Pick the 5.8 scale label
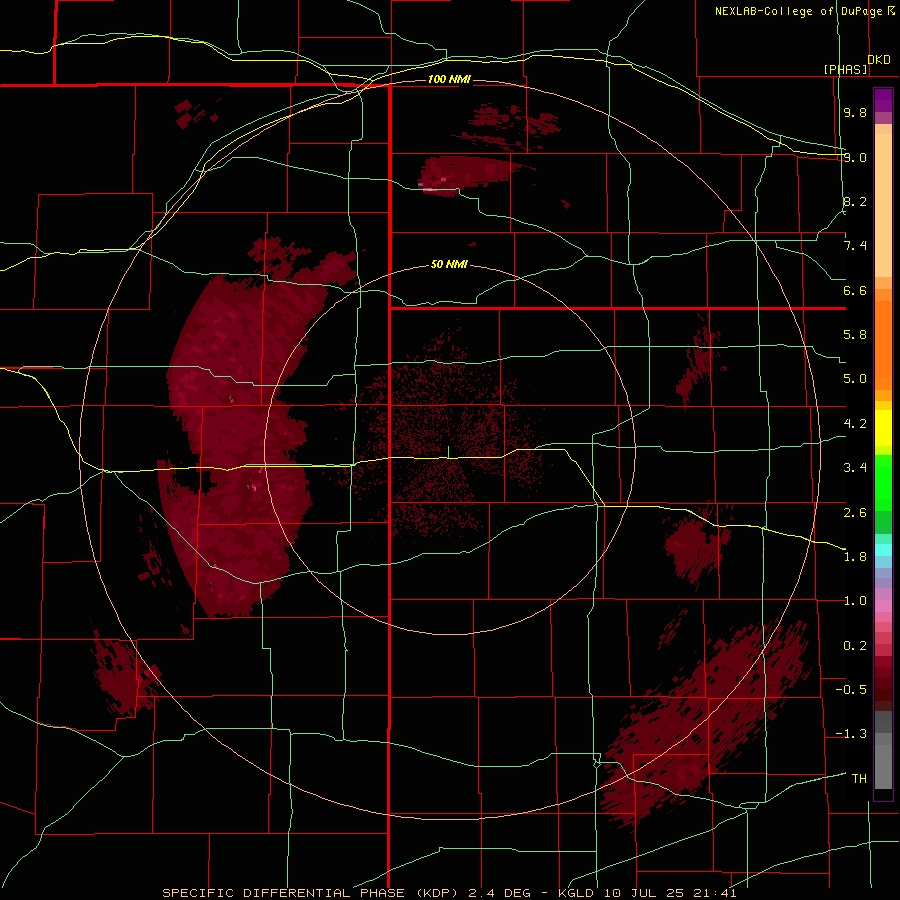 point(855,335)
